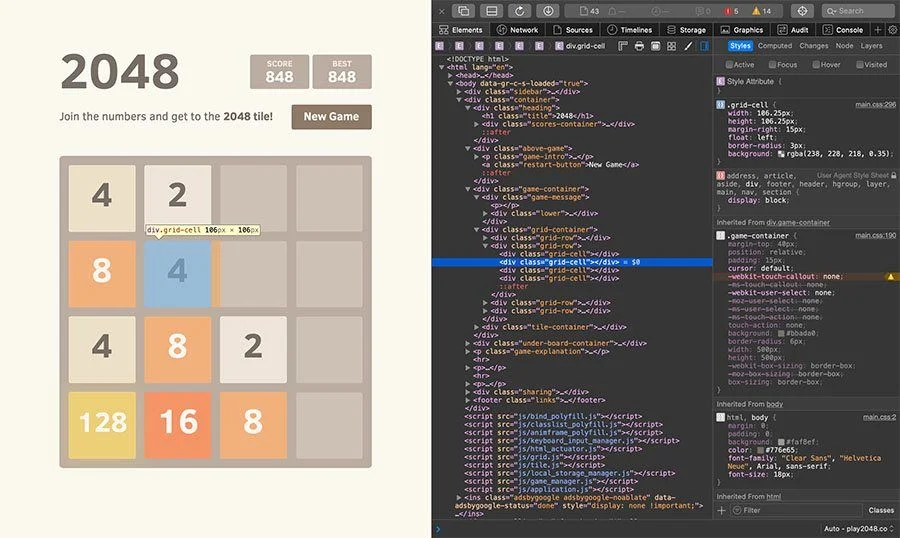900x538 pixels.
Task: Click the download web archive icon
Action: pyautogui.click(x=548, y=11)
